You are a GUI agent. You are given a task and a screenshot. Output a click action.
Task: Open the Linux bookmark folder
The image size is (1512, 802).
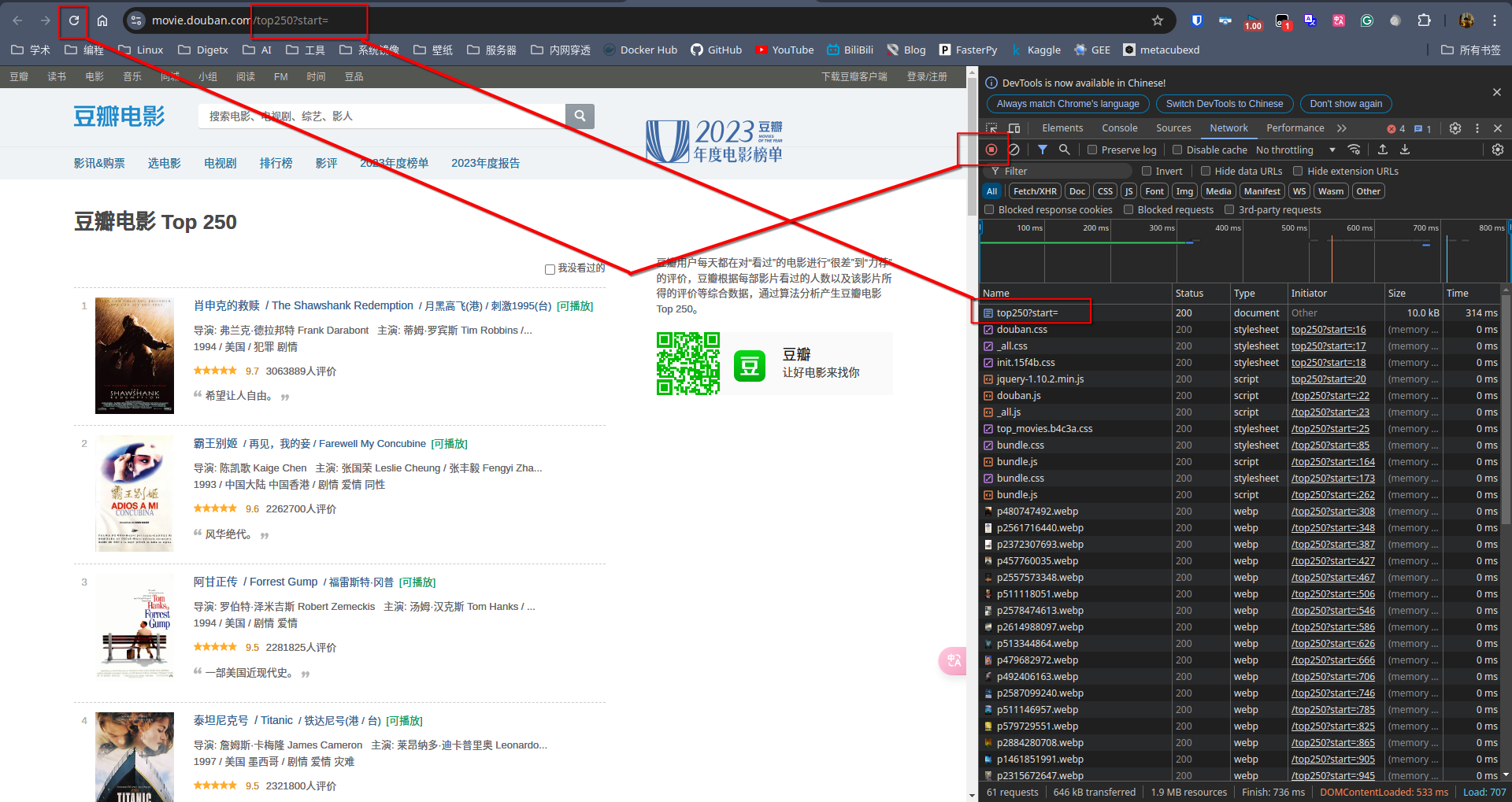140,50
